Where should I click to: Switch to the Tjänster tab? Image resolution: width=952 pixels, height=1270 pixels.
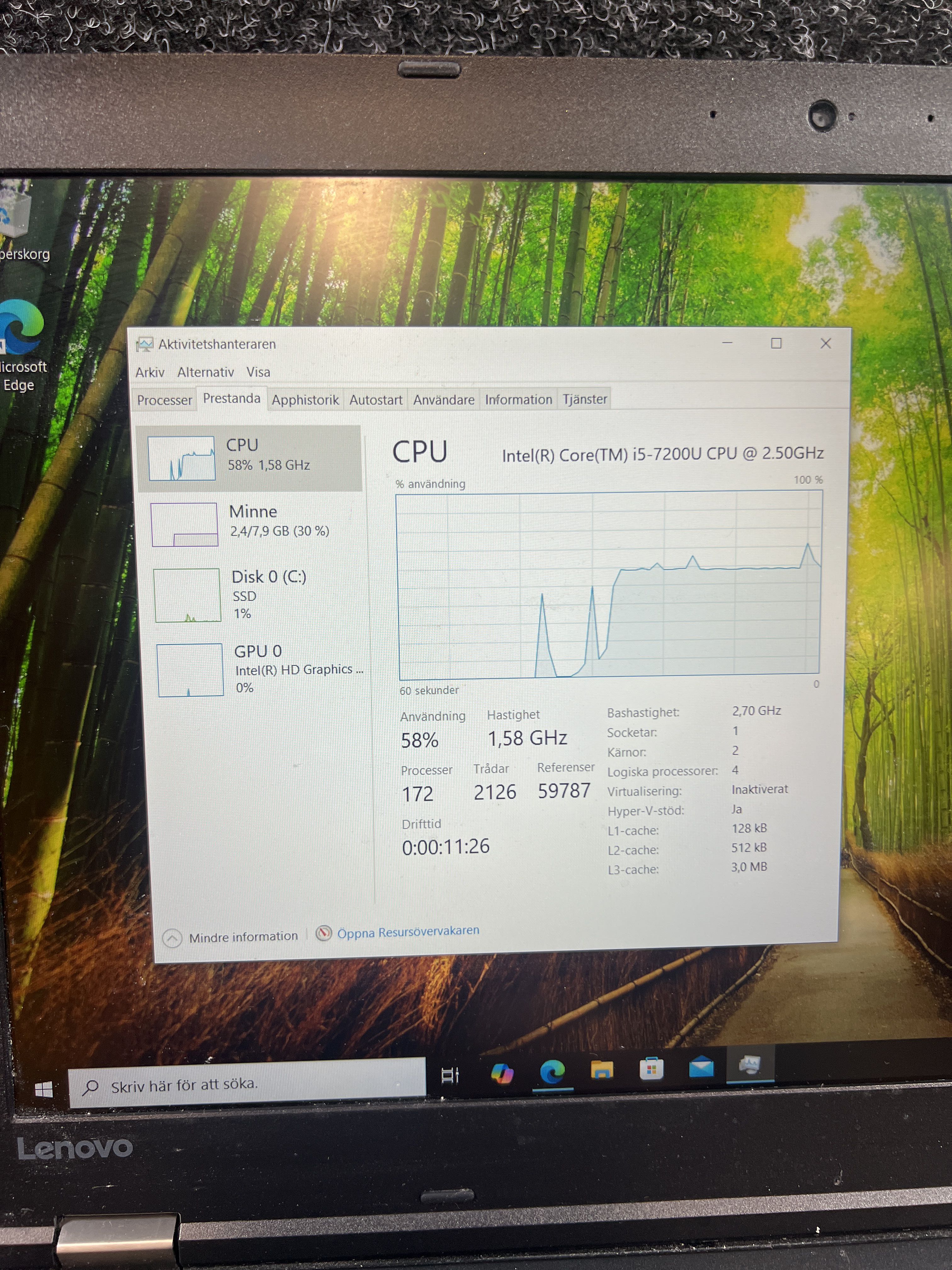tap(585, 399)
